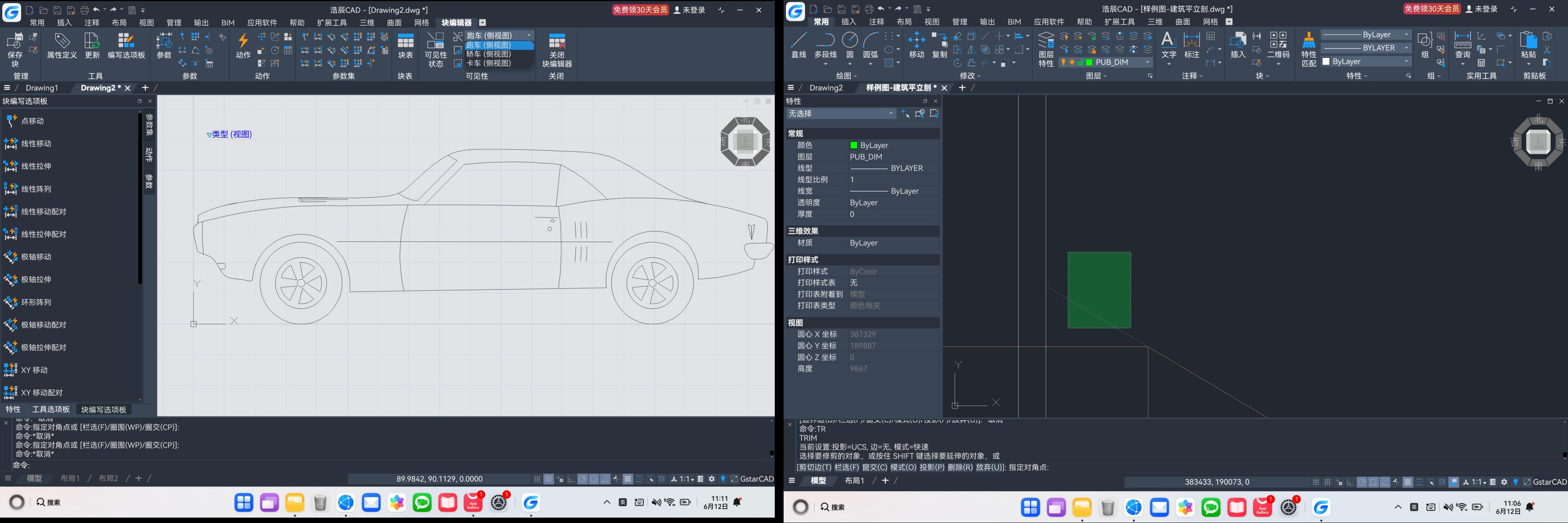Viewport: 1568px width, 523px height.
Task: Select the Line (直线) tool in right window
Action: 798,46
